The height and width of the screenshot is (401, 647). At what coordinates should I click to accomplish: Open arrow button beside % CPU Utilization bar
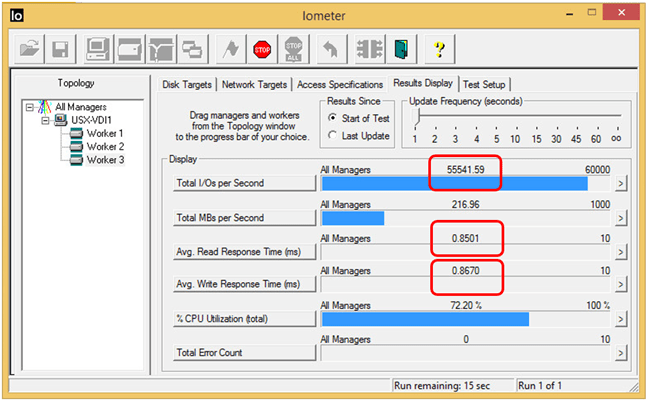[x=621, y=319]
